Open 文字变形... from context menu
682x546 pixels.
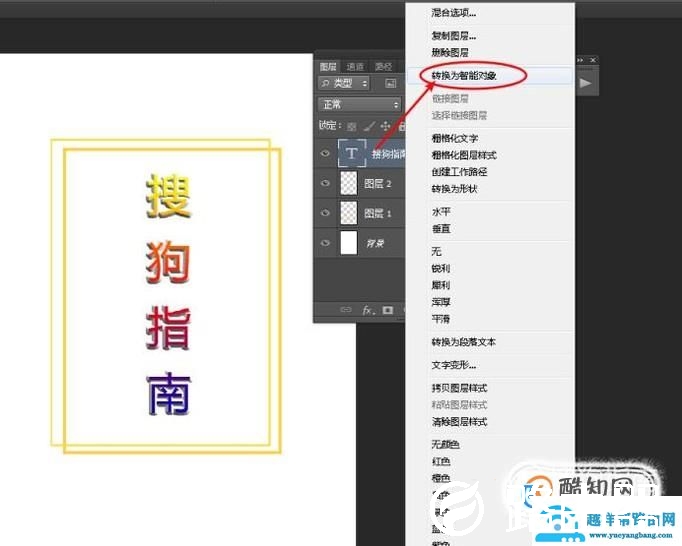pos(454,365)
